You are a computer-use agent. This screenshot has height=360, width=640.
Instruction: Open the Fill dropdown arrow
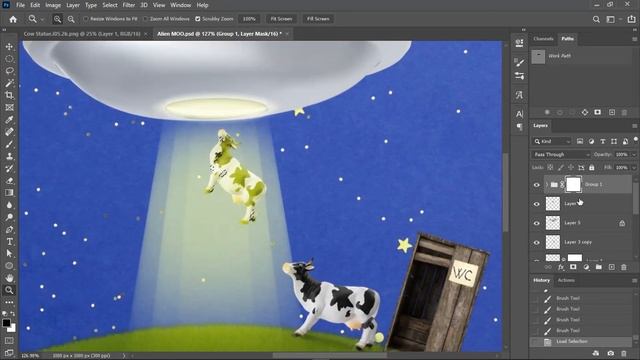coord(634,168)
